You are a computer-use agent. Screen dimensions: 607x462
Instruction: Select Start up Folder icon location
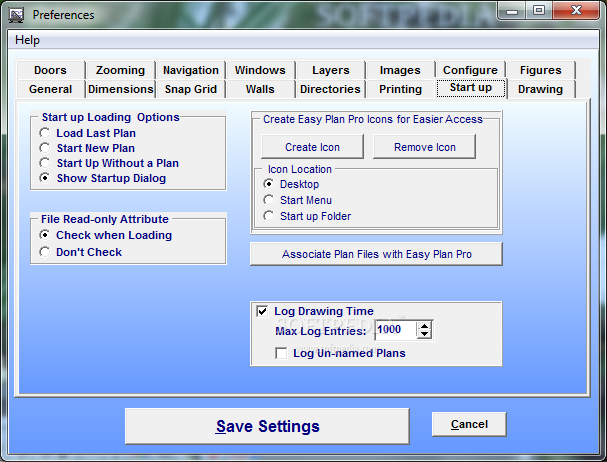(307, 216)
